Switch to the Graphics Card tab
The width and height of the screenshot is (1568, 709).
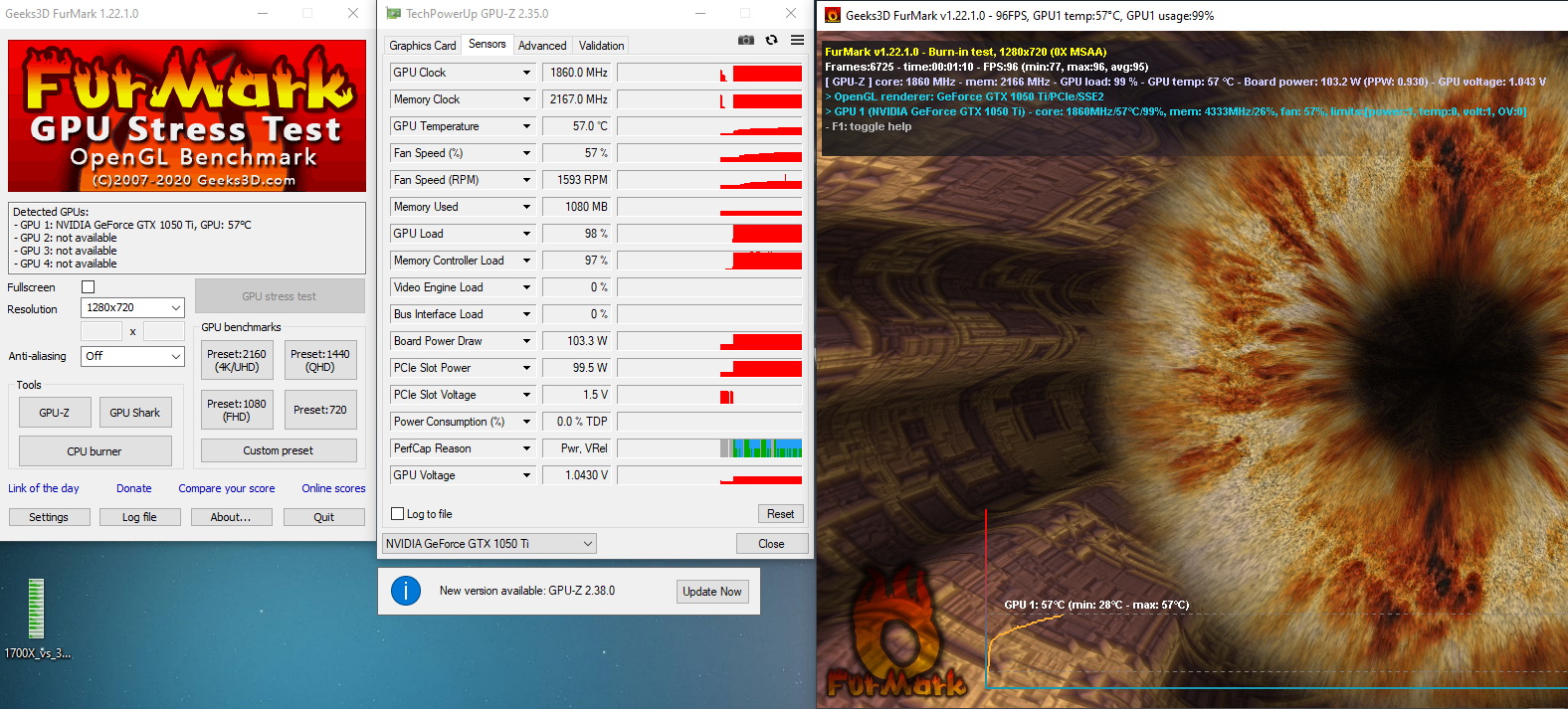[x=423, y=46]
